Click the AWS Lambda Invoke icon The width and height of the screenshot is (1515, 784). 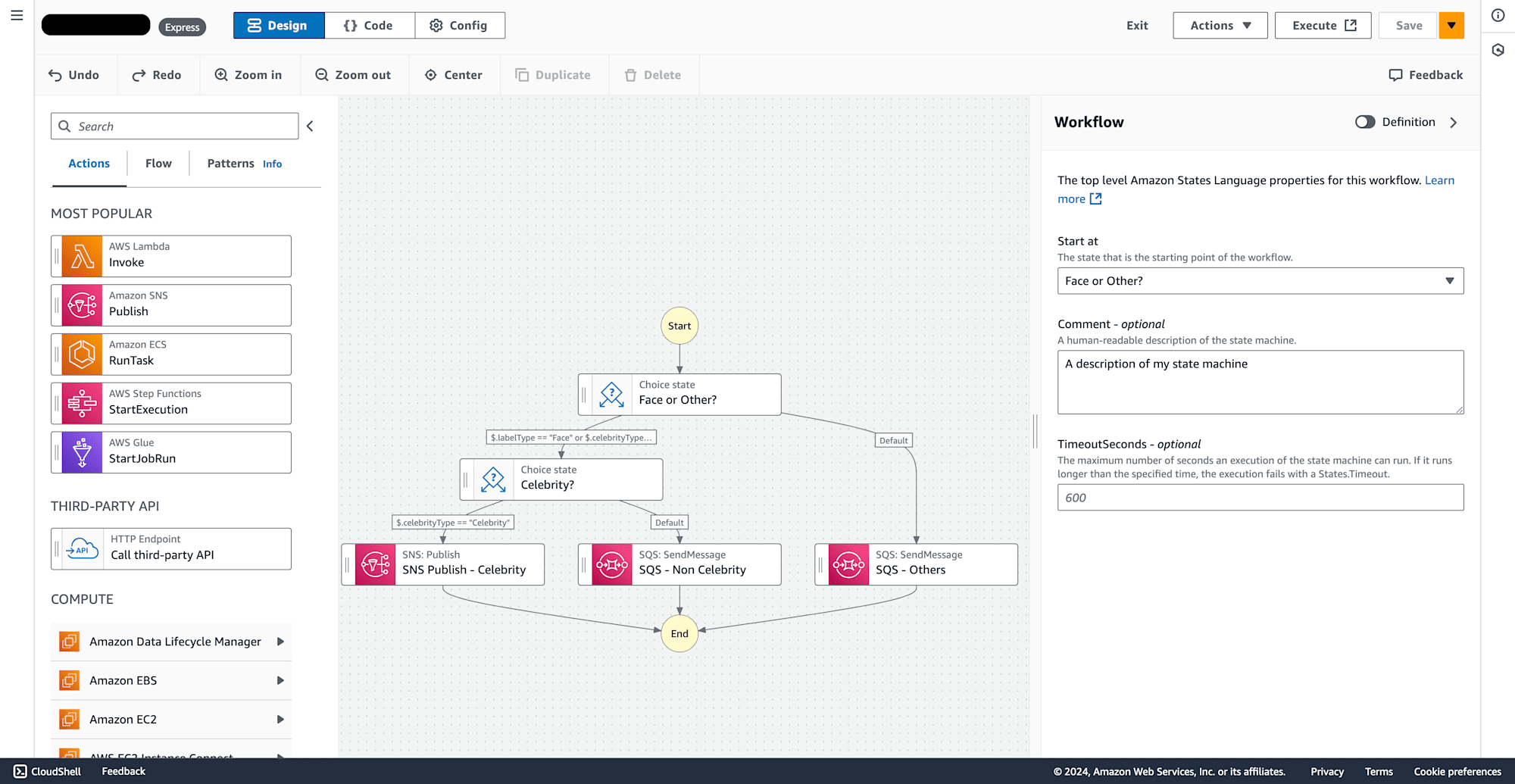(x=82, y=256)
